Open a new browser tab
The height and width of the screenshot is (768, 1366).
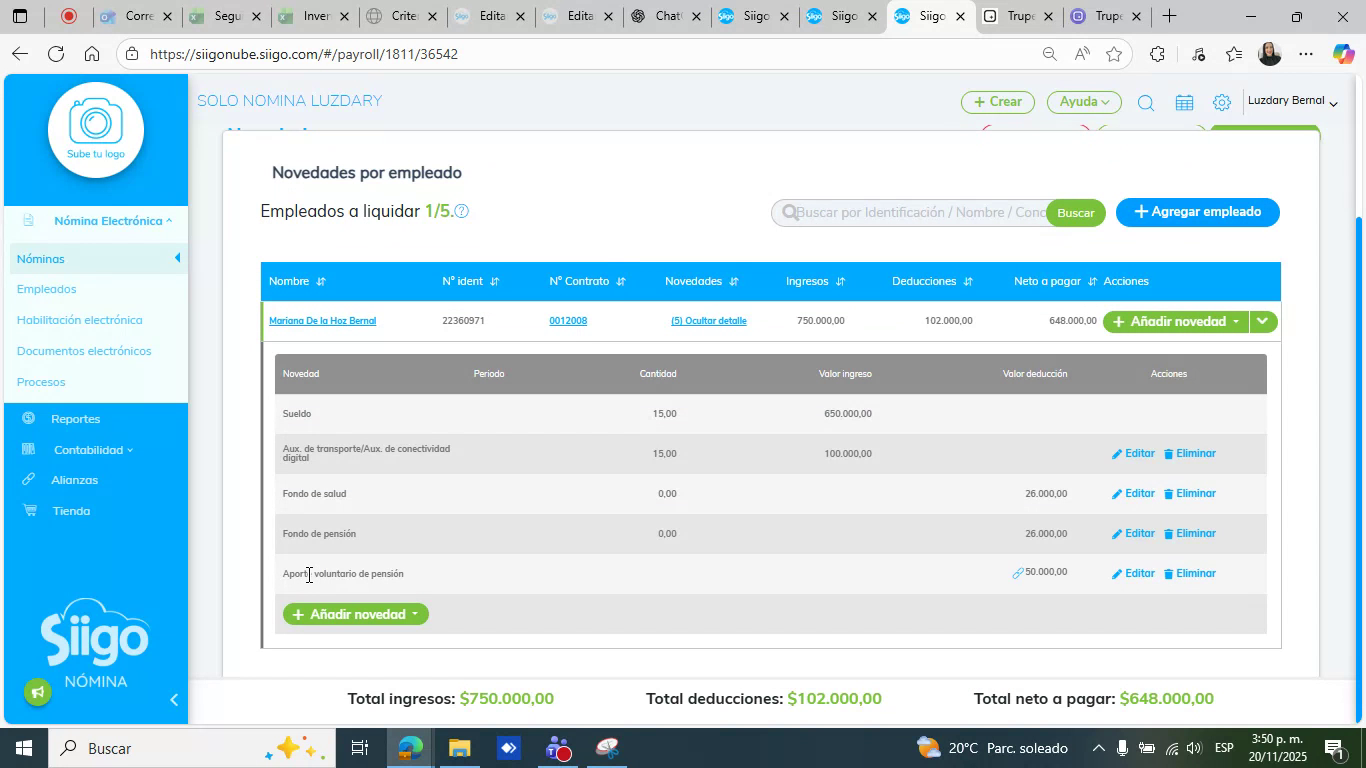[x=1168, y=16]
